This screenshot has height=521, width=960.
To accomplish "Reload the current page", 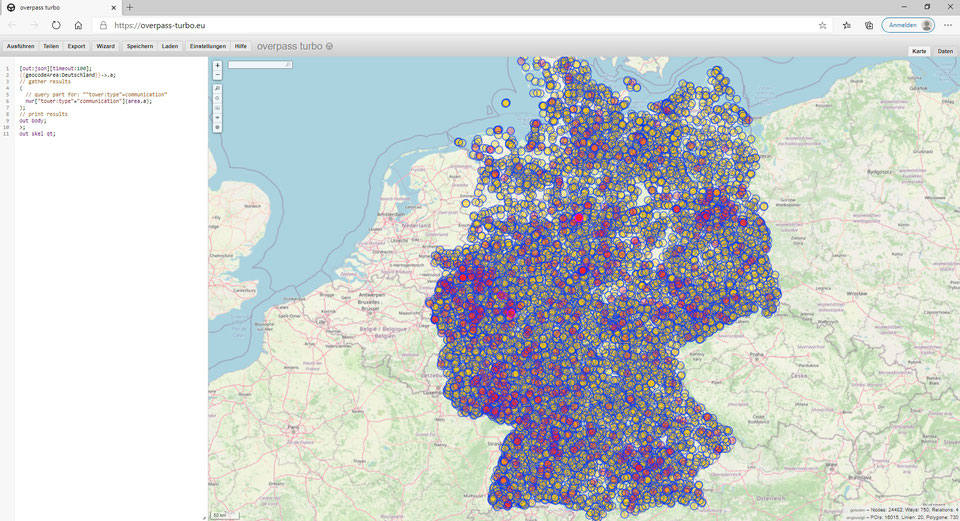I will [56, 25].
